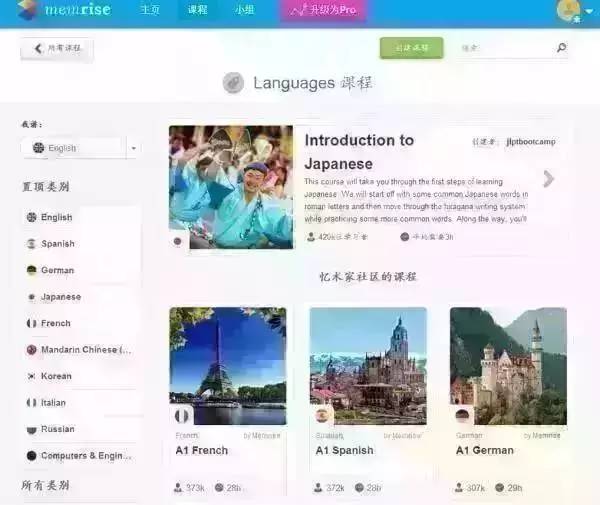The image size is (600, 505).
Task: Click the Korean flag icon in sidebar
Action: pos(32,376)
